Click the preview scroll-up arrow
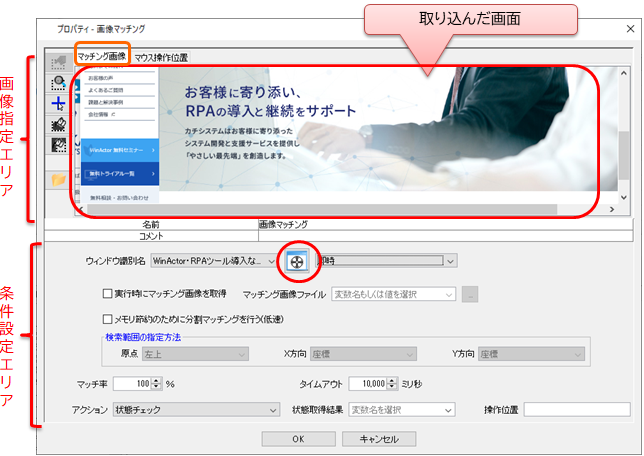 click(x=624, y=73)
